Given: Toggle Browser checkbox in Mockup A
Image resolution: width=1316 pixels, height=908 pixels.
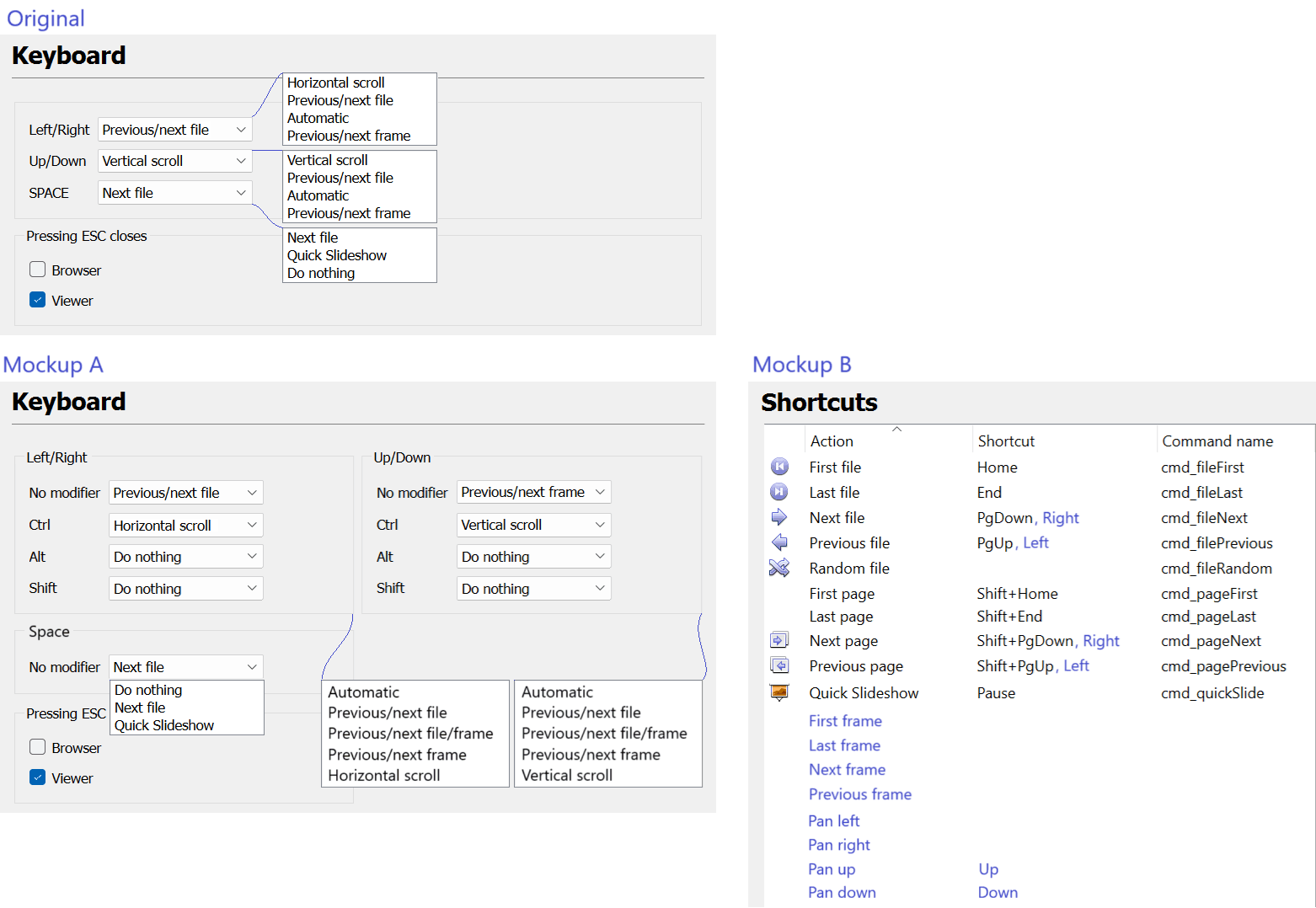Looking at the screenshot, I should 38,747.
